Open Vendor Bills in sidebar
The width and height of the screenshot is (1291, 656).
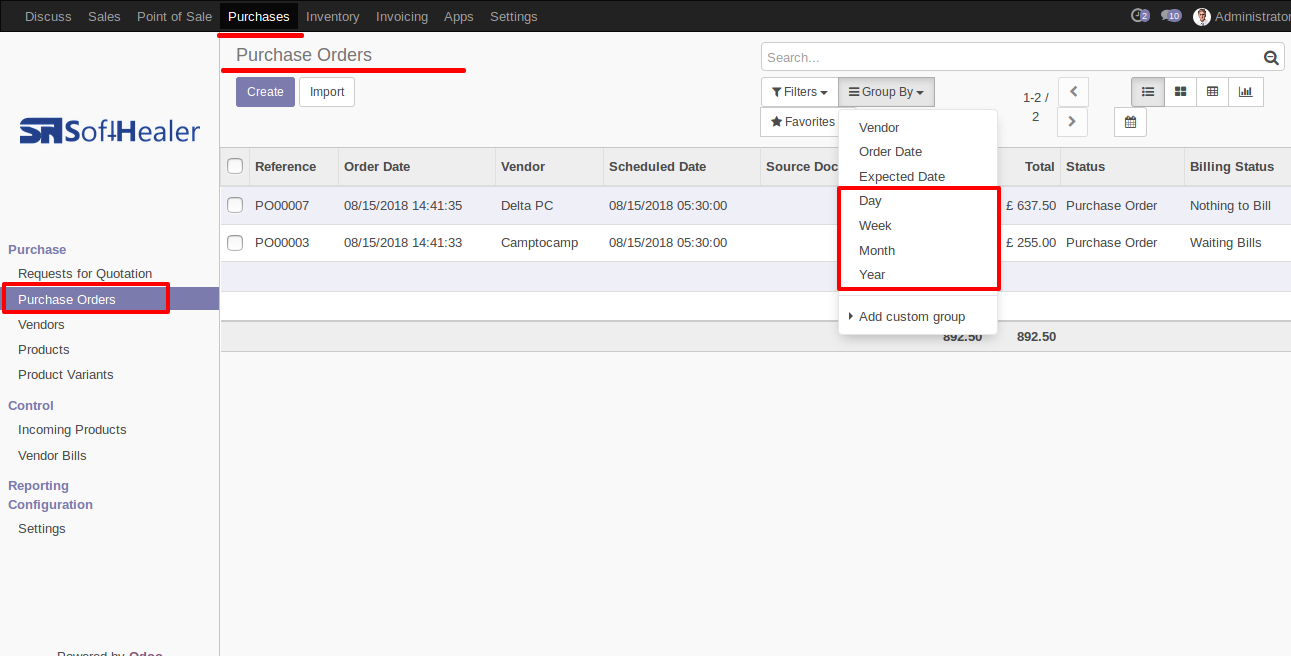click(52, 455)
